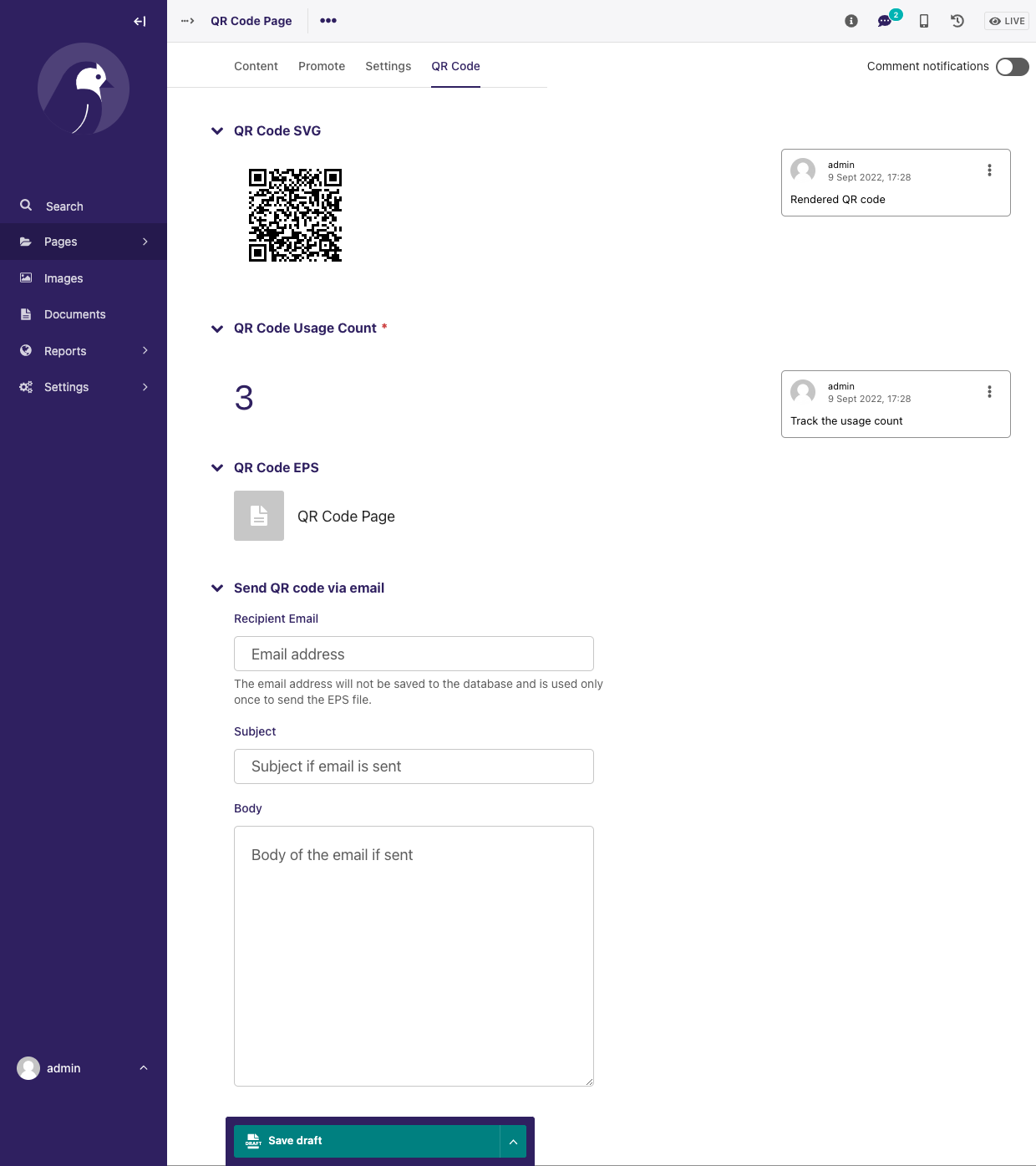The width and height of the screenshot is (1036, 1166).
Task: Open the page history icon
Action: [x=957, y=21]
